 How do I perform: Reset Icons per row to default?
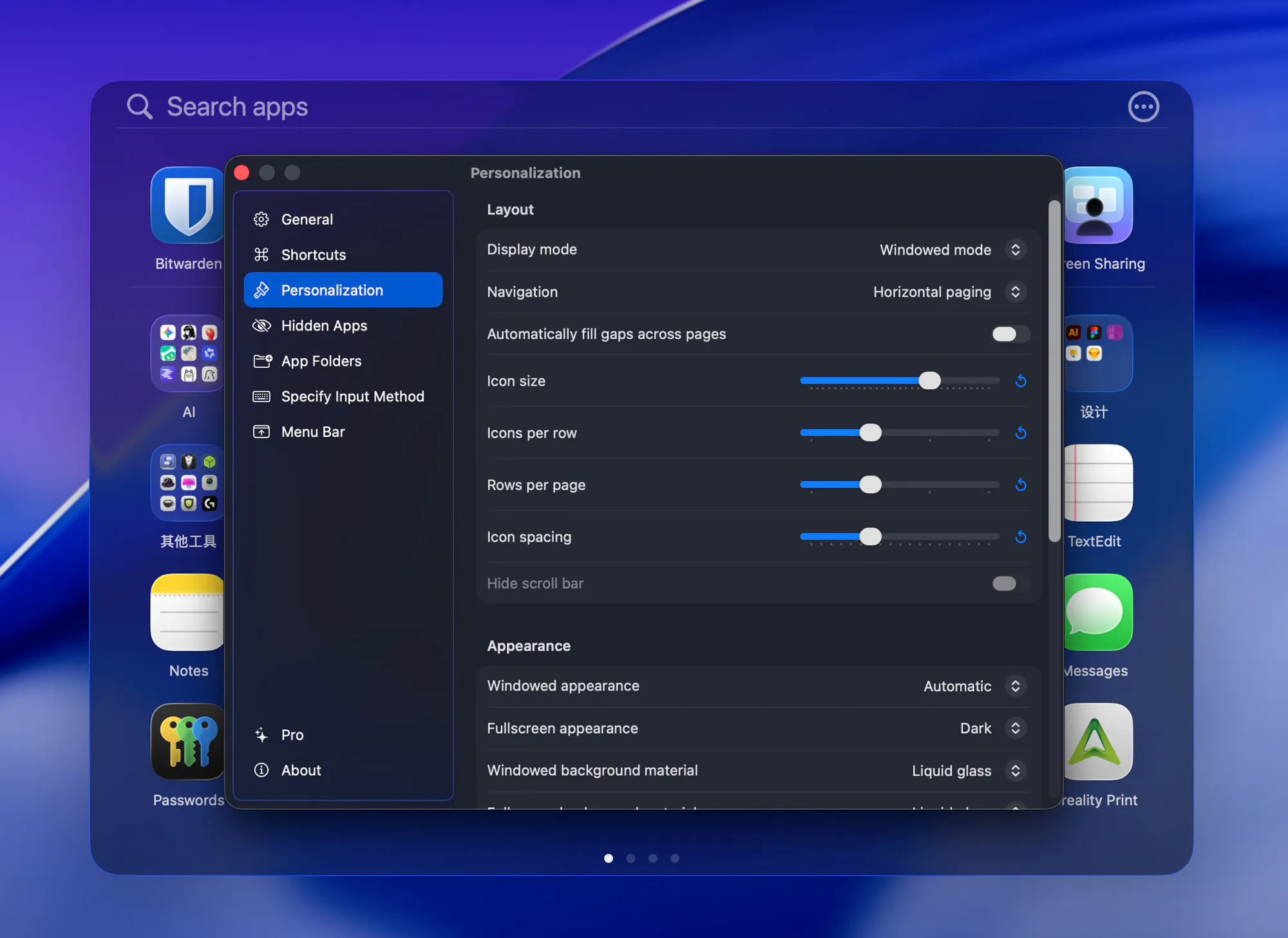coord(1021,433)
